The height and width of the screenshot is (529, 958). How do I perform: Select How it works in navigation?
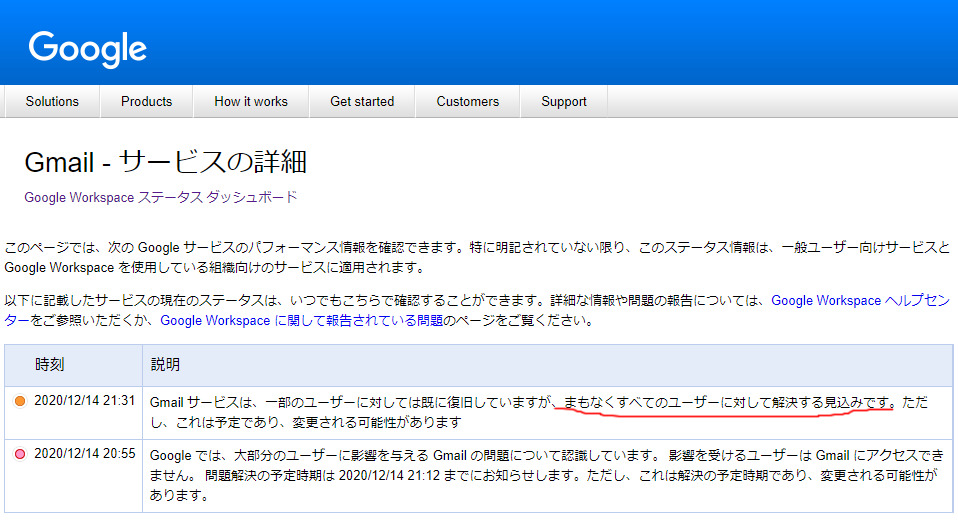251,101
